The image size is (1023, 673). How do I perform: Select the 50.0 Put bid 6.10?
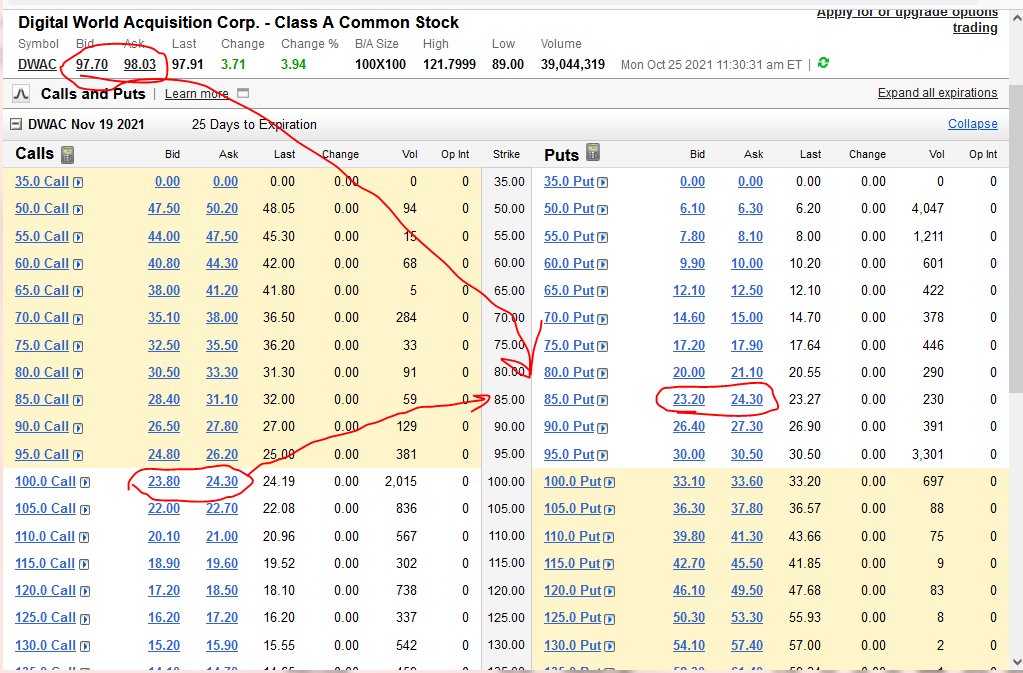692,209
